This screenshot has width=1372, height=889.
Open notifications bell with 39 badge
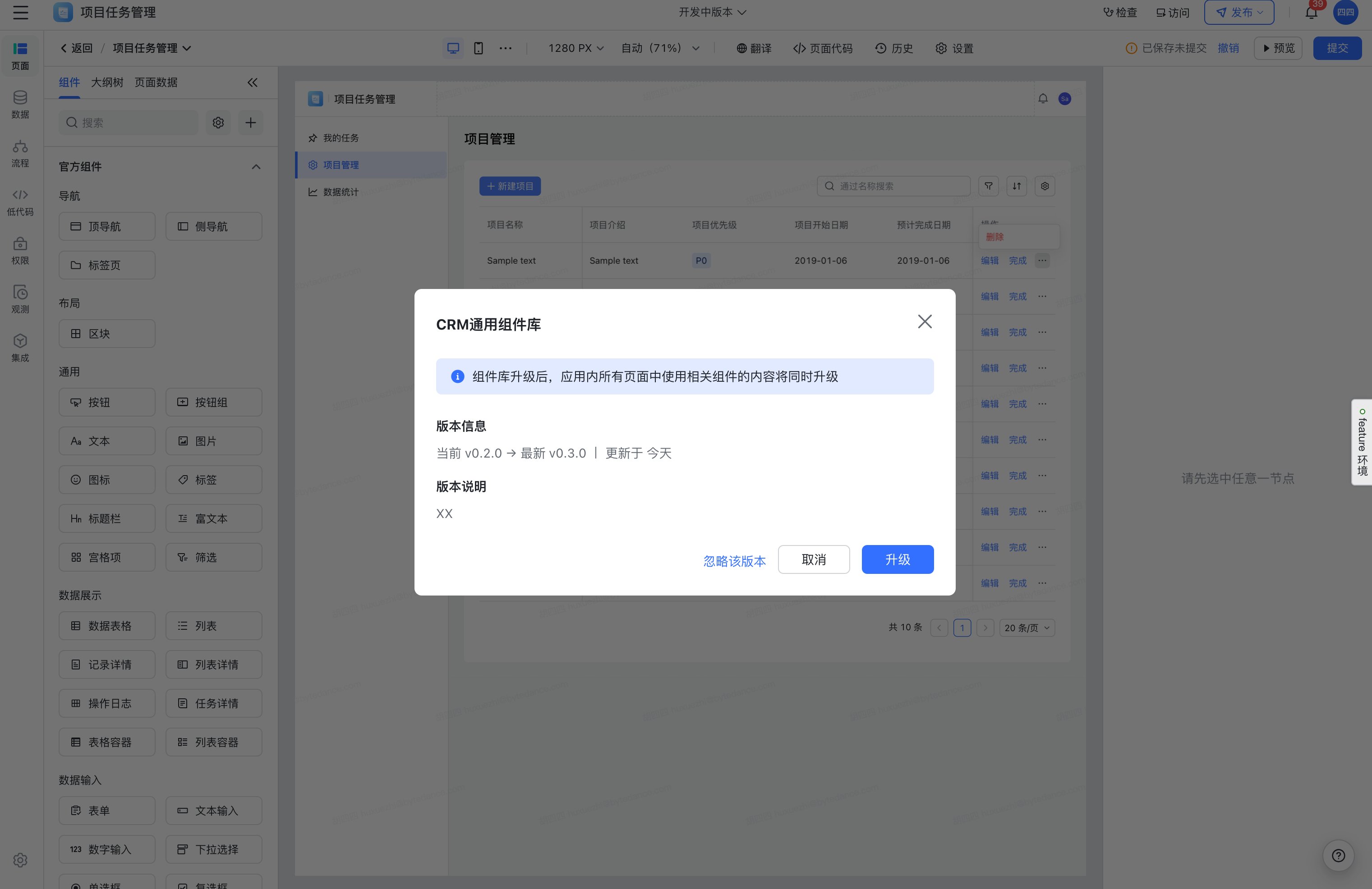1312,12
